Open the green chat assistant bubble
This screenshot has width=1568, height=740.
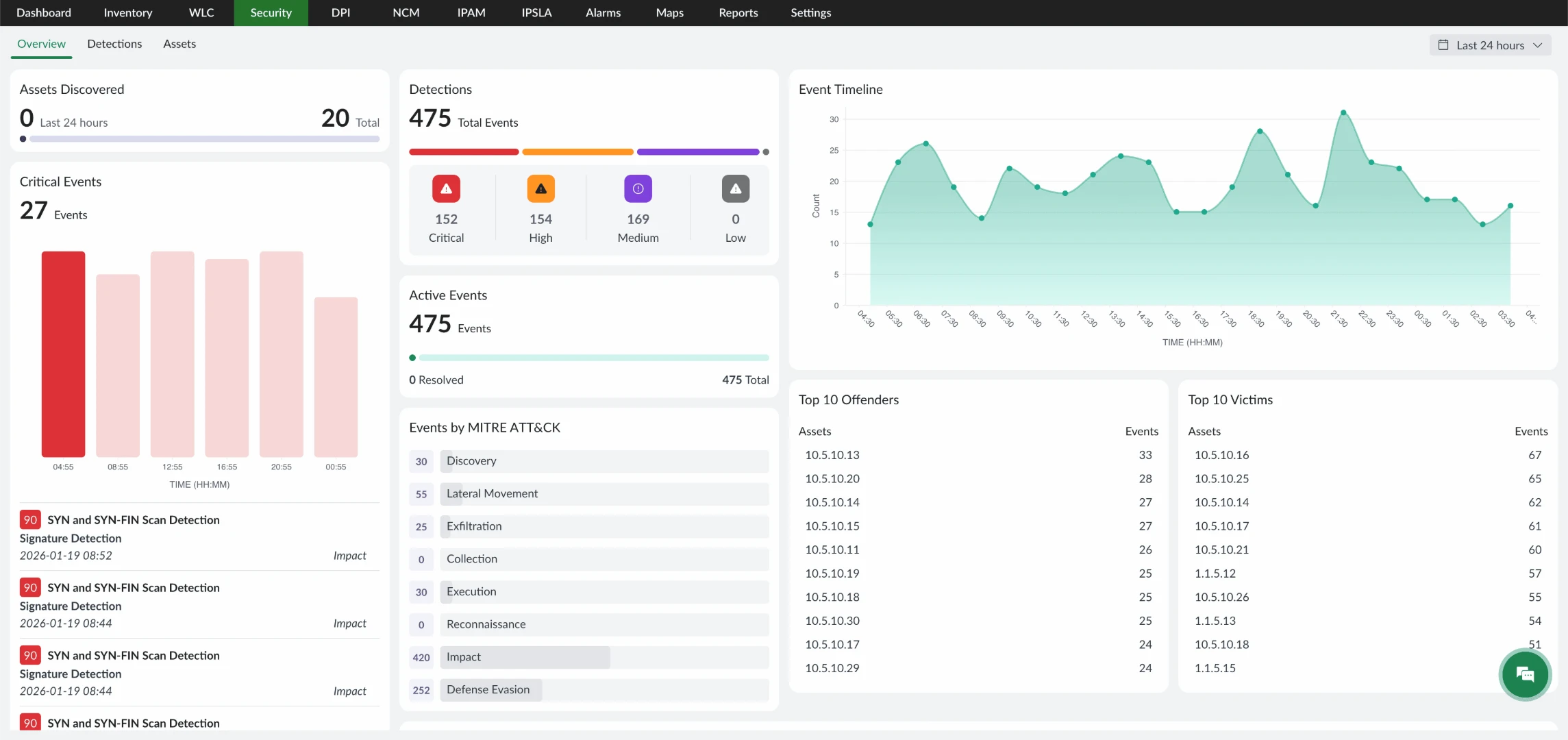pos(1526,675)
